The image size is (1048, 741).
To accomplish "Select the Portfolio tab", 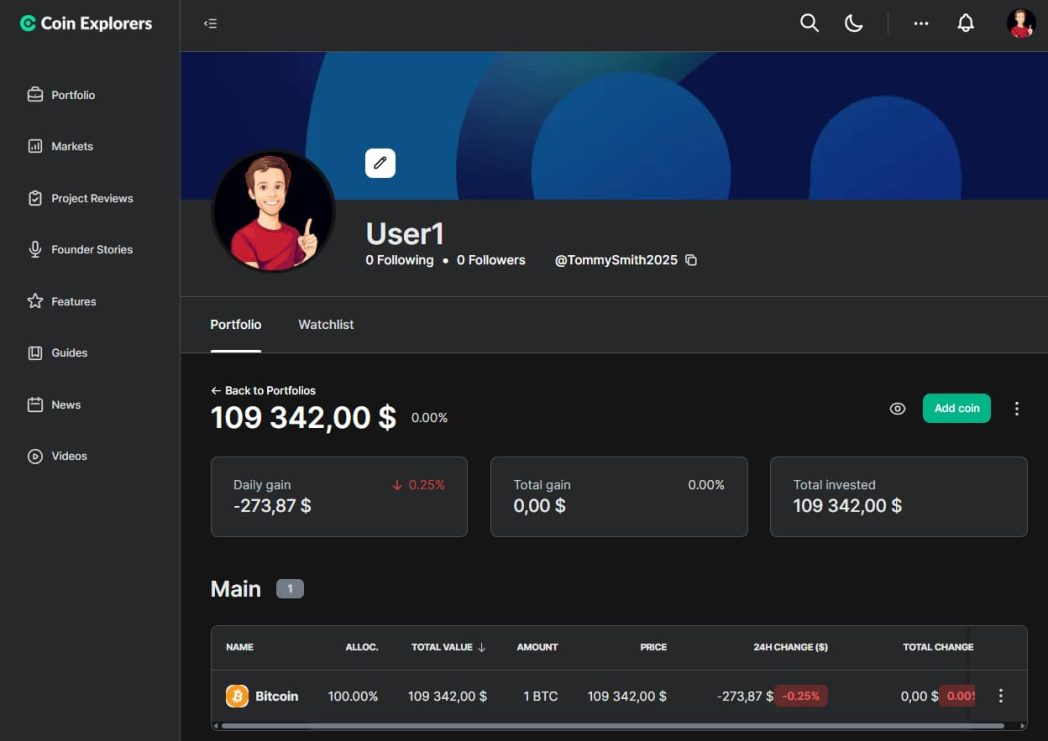I will [x=236, y=325].
